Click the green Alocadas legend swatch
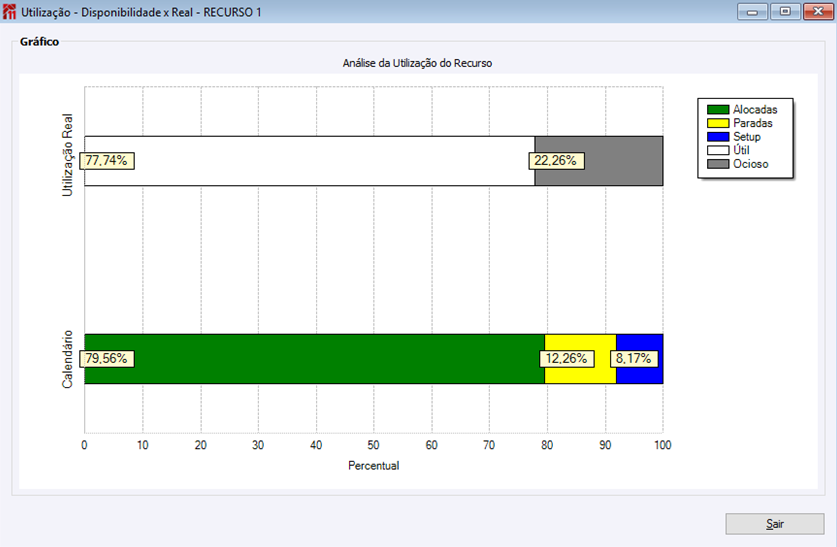The height and width of the screenshot is (547, 837). click(718, 109)
